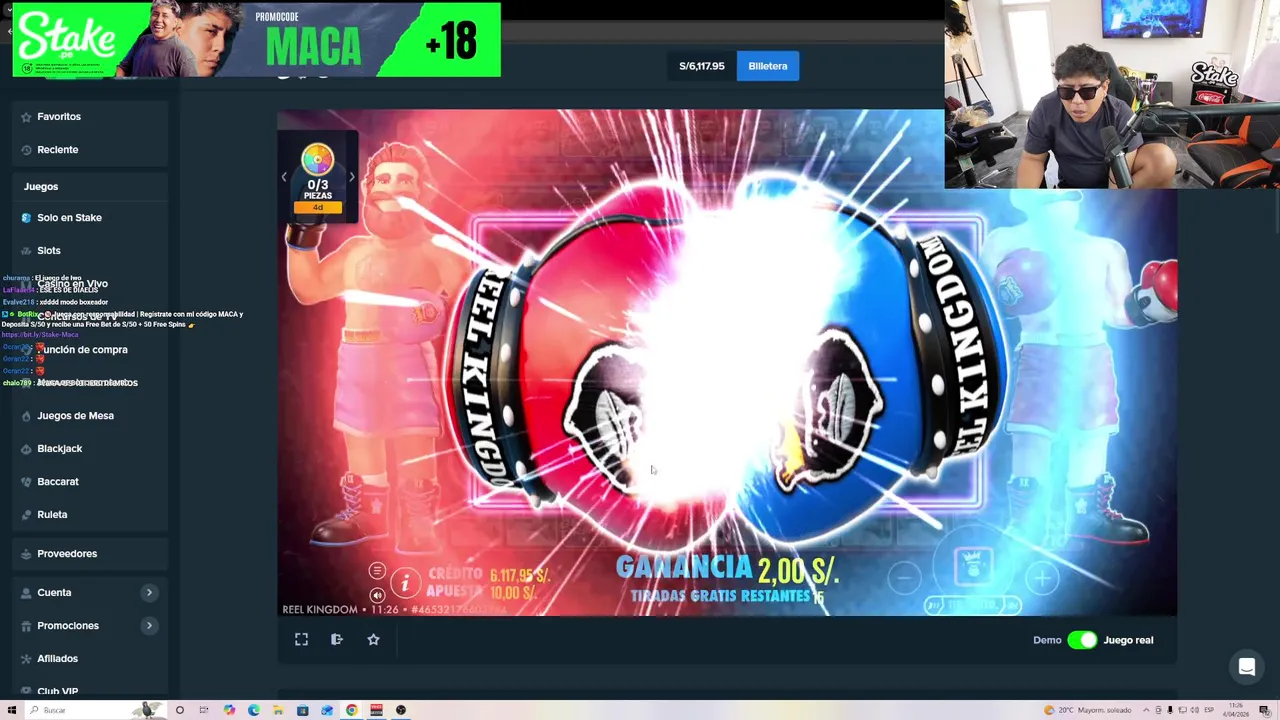Click the ESP language indicator

[1209, 710]
